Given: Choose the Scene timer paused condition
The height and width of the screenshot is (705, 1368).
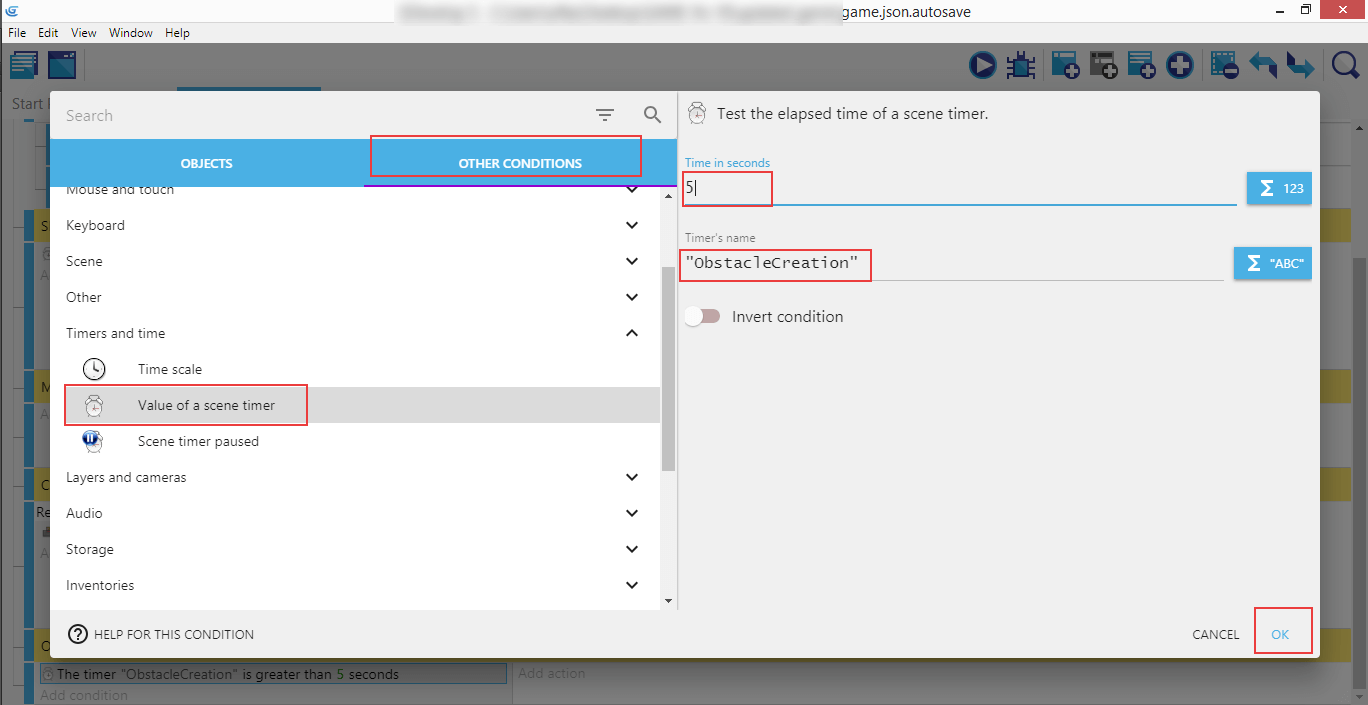Looking at the screenshot, I should [198, 441].
